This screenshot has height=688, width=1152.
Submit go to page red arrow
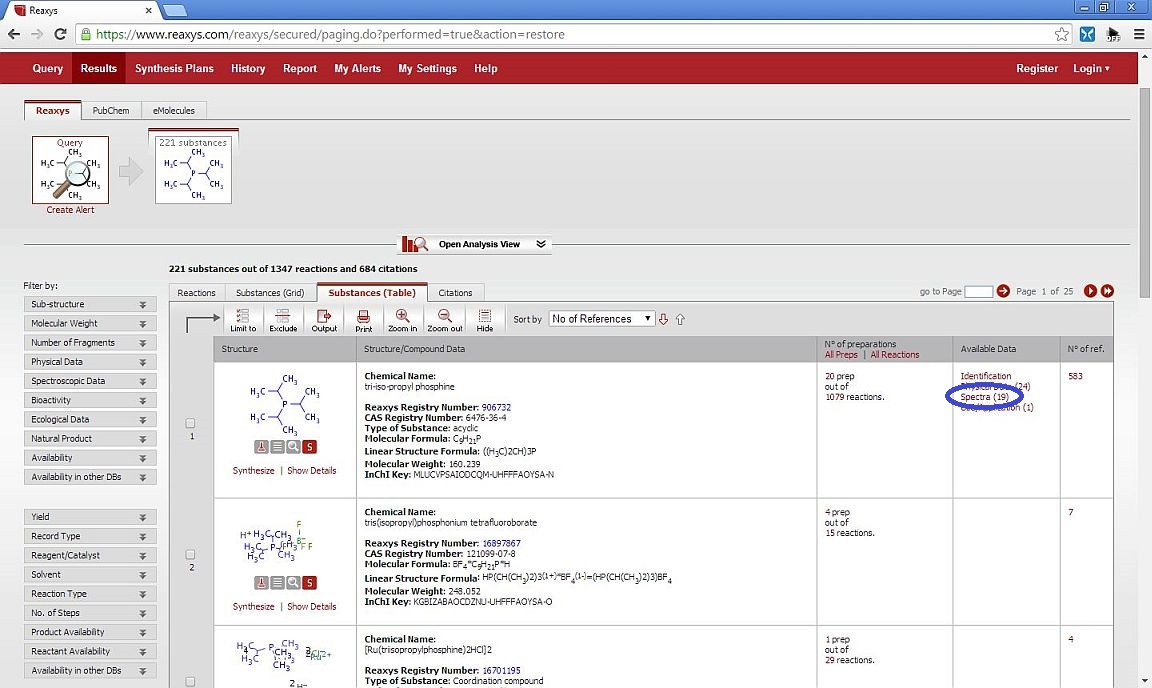coord(1004,291)
